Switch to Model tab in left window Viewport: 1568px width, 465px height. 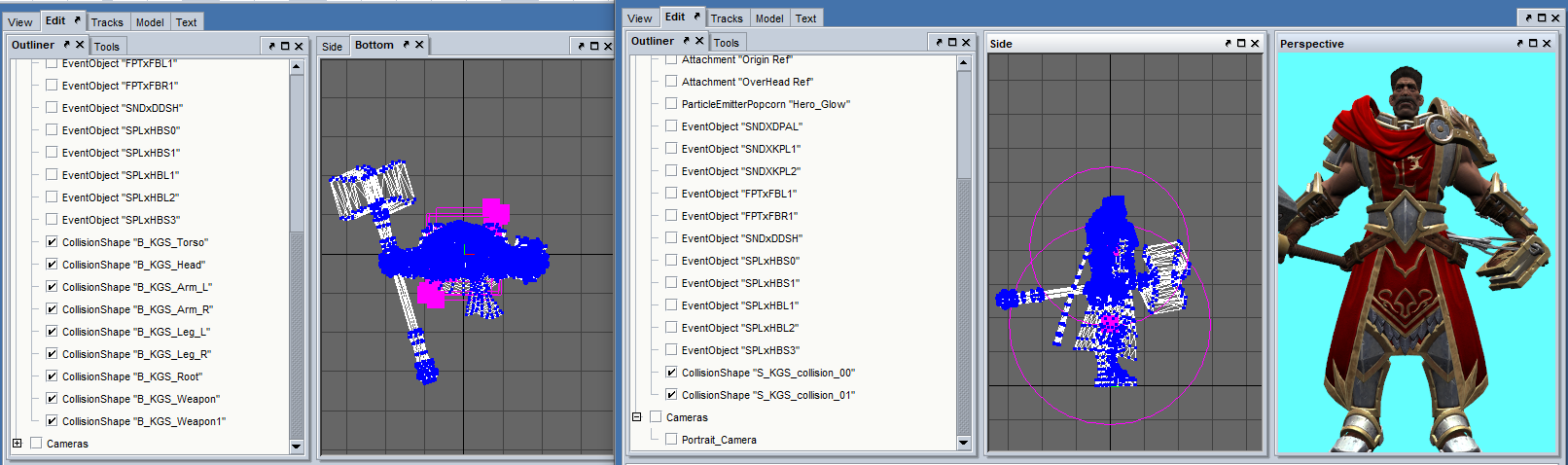(x=150, y=22)
